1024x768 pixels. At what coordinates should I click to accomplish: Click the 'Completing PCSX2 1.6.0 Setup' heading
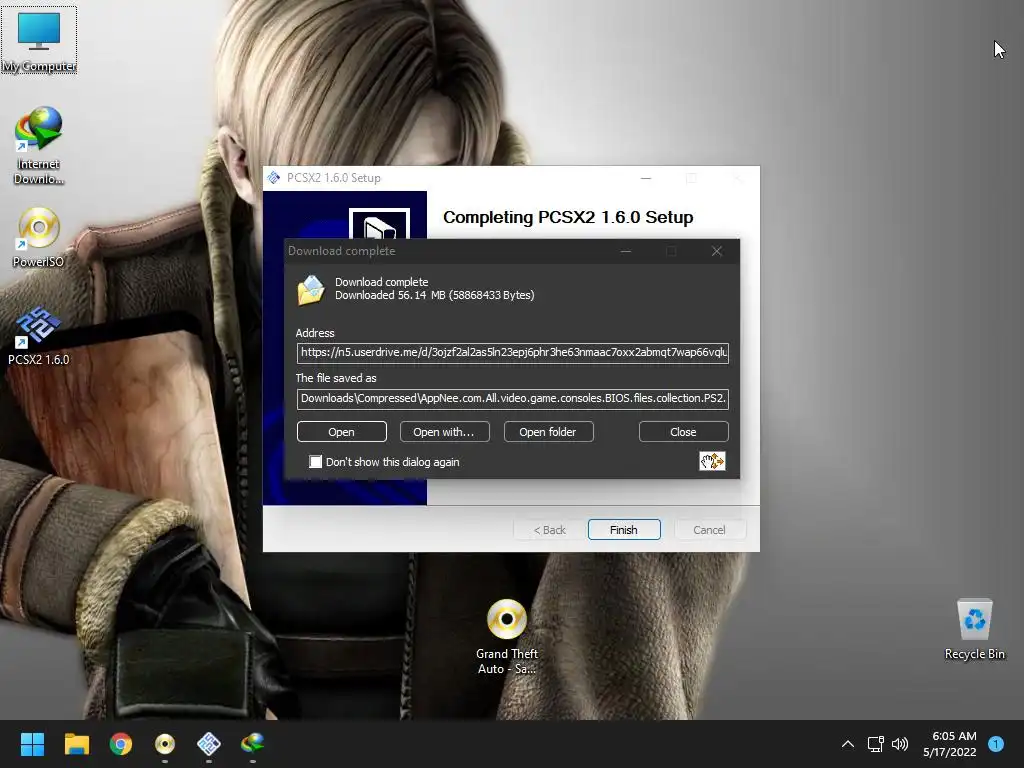[568, 217]
